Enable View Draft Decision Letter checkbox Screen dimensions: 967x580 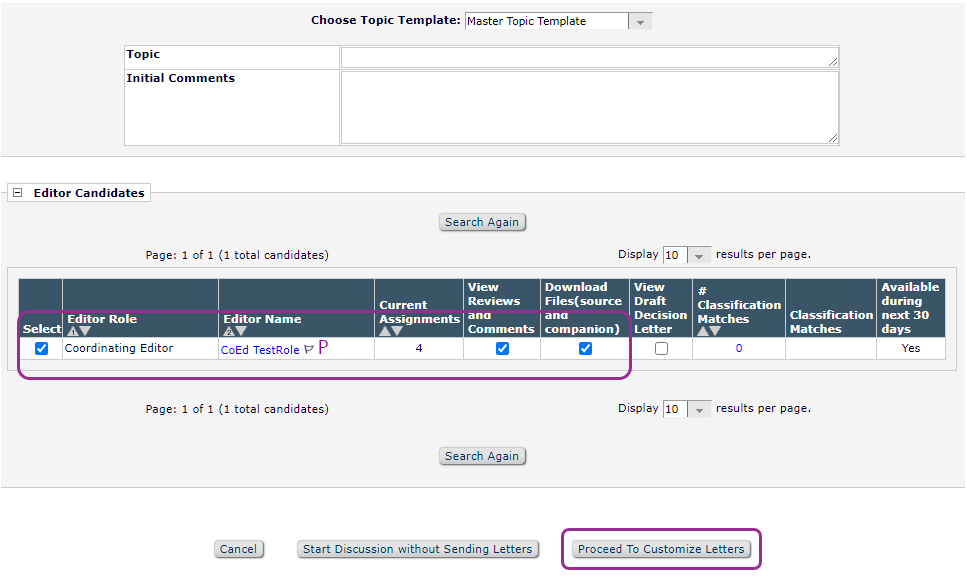[661, 349]
